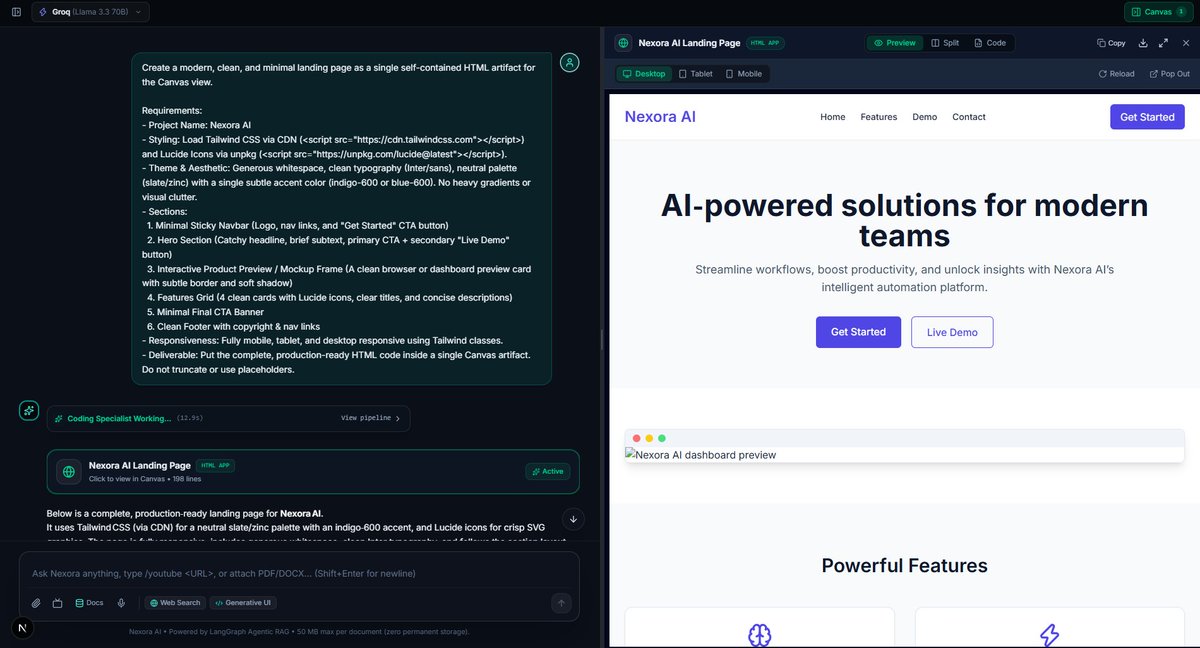Click the video/TV icon in the composer

point(57,603)
